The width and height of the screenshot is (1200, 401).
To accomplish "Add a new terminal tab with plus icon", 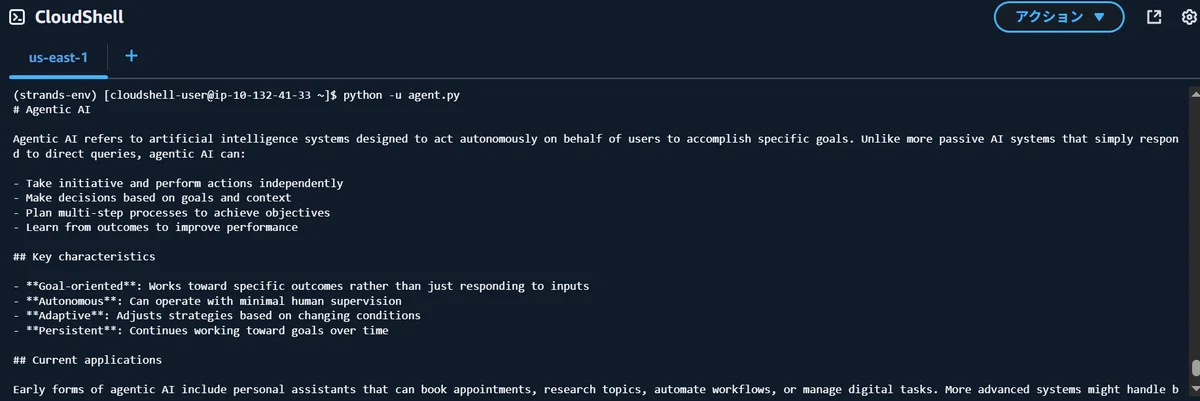I will [131, 57].
